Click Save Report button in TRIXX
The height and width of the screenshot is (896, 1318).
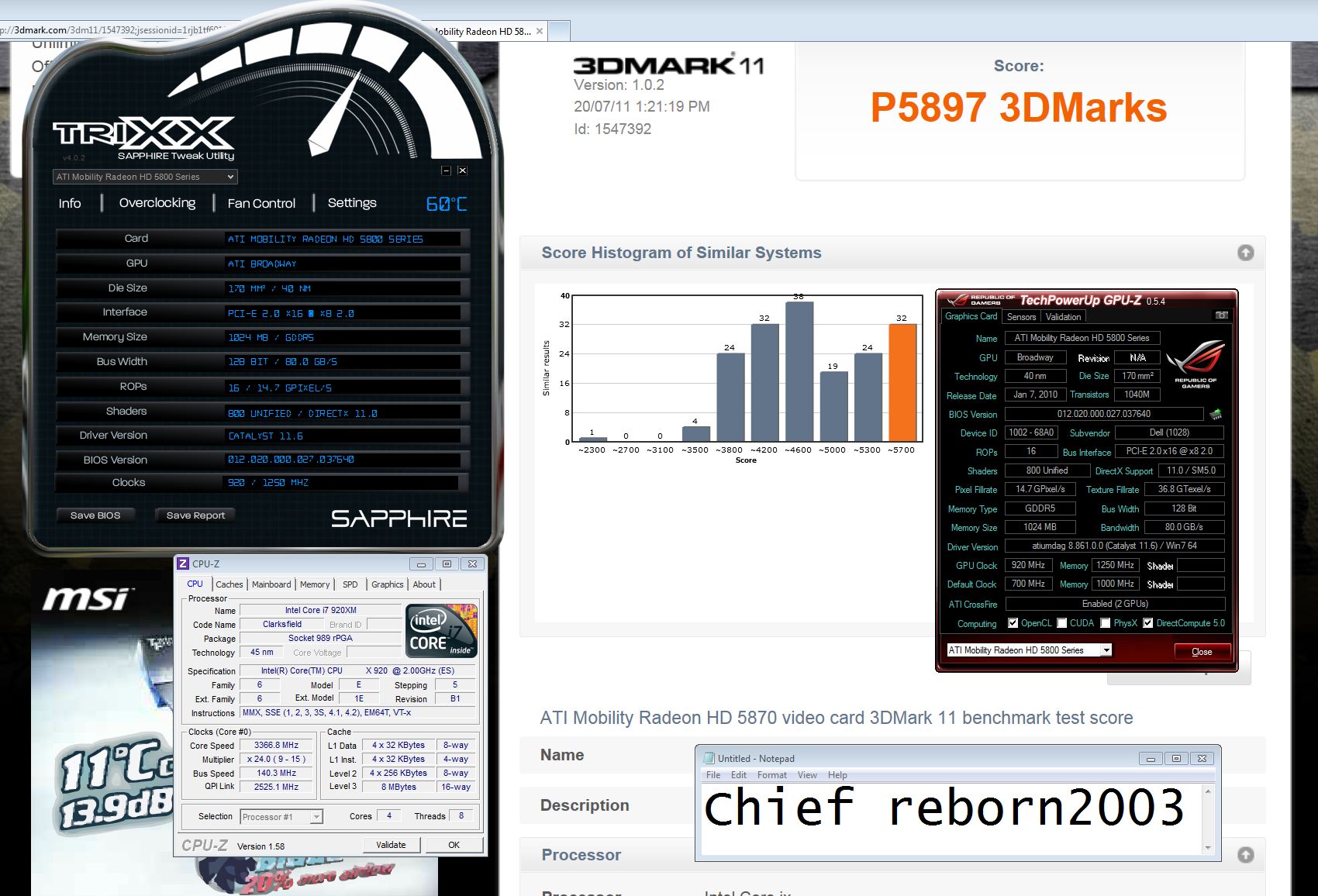tap(195, 515)
